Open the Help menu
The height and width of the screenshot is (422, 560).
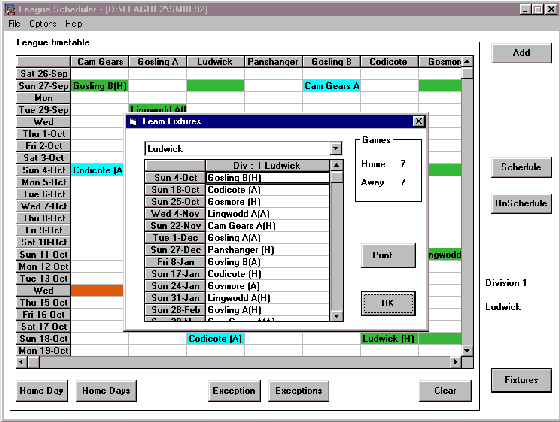pyautogui.click(x=74, y=24)
